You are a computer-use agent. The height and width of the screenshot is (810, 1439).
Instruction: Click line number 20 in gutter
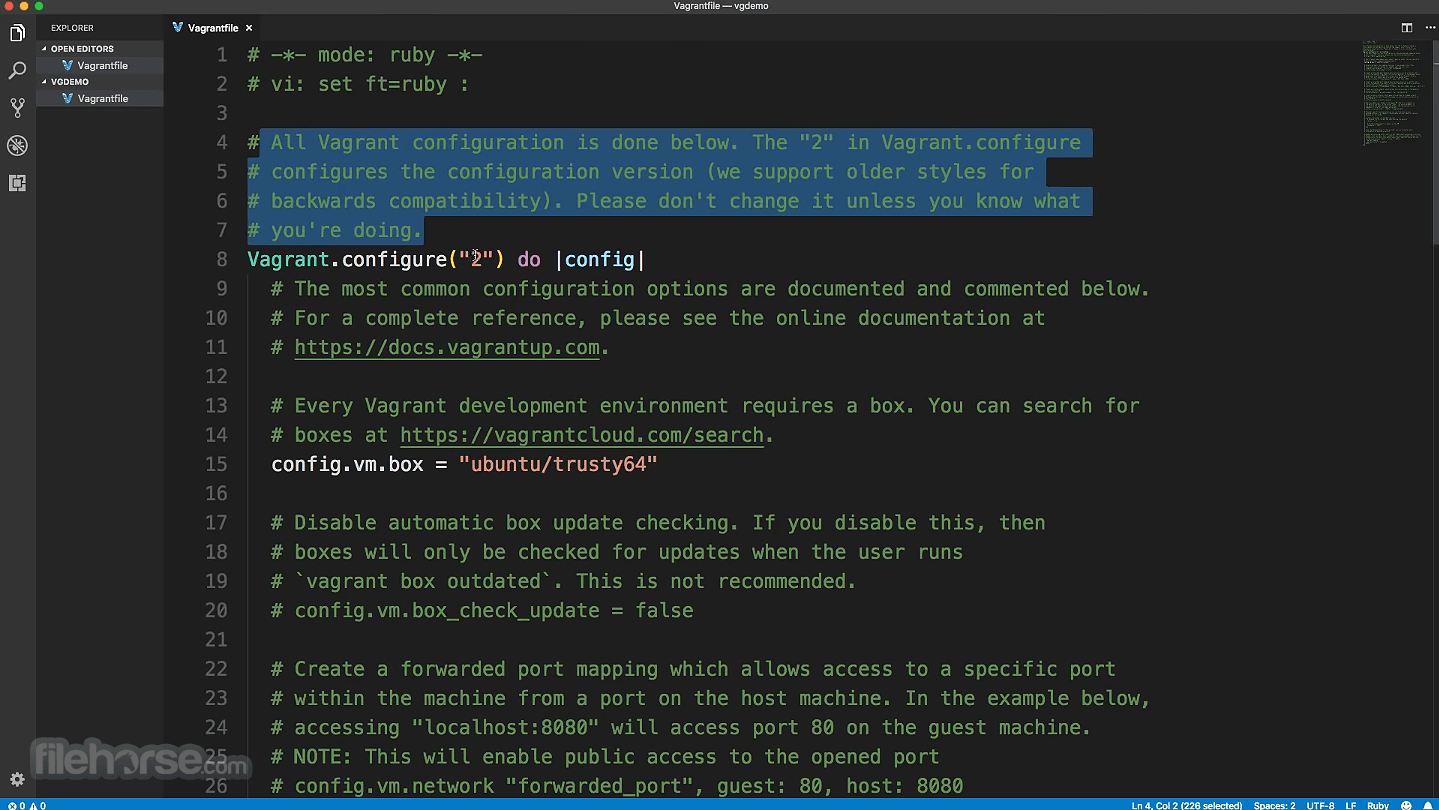[x=216, y=610]
